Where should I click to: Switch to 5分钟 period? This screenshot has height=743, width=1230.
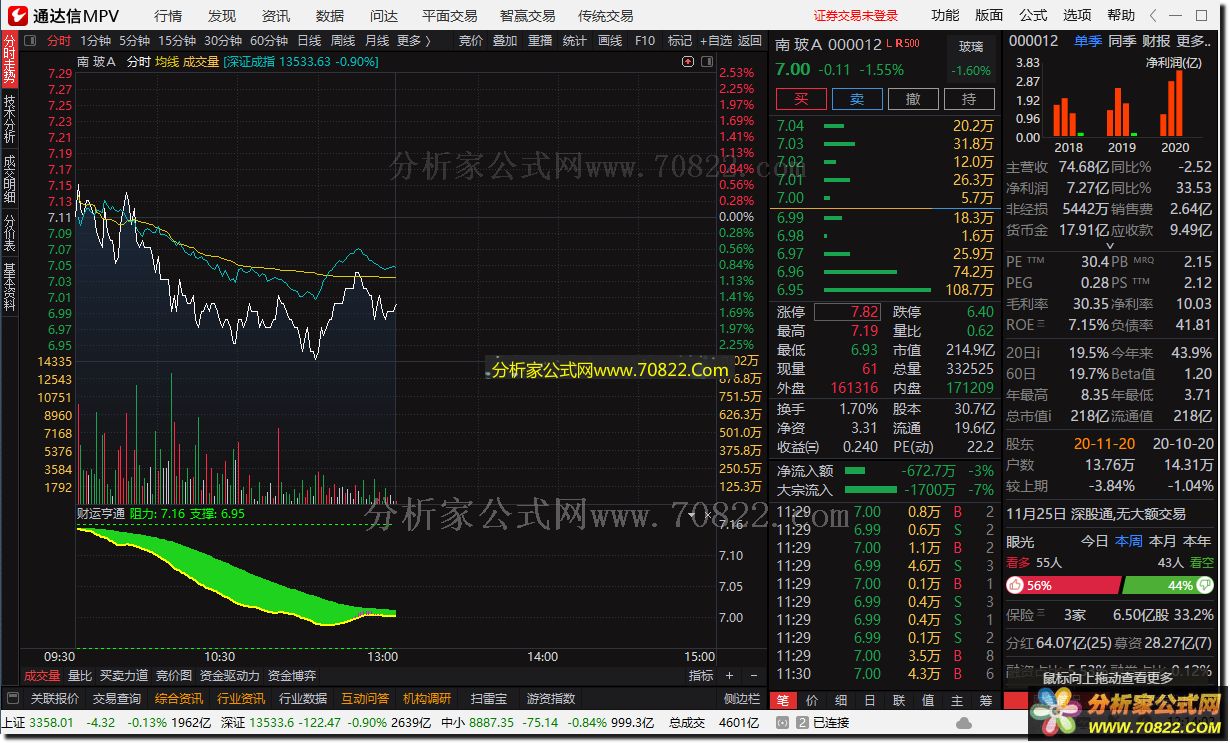pos(134,41)
